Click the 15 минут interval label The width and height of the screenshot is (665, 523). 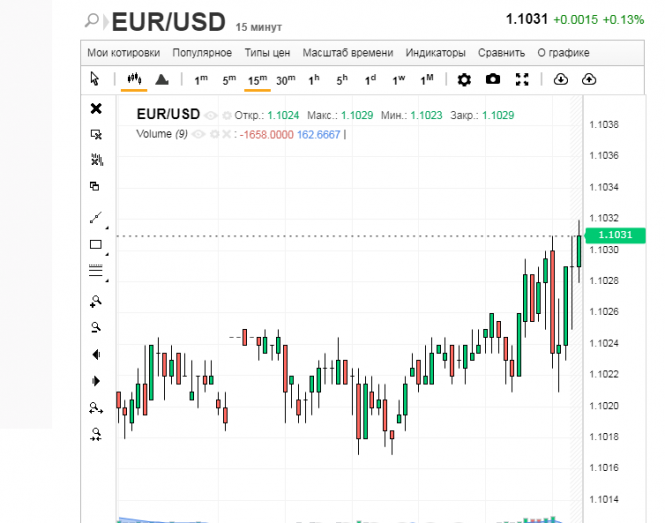259,27
